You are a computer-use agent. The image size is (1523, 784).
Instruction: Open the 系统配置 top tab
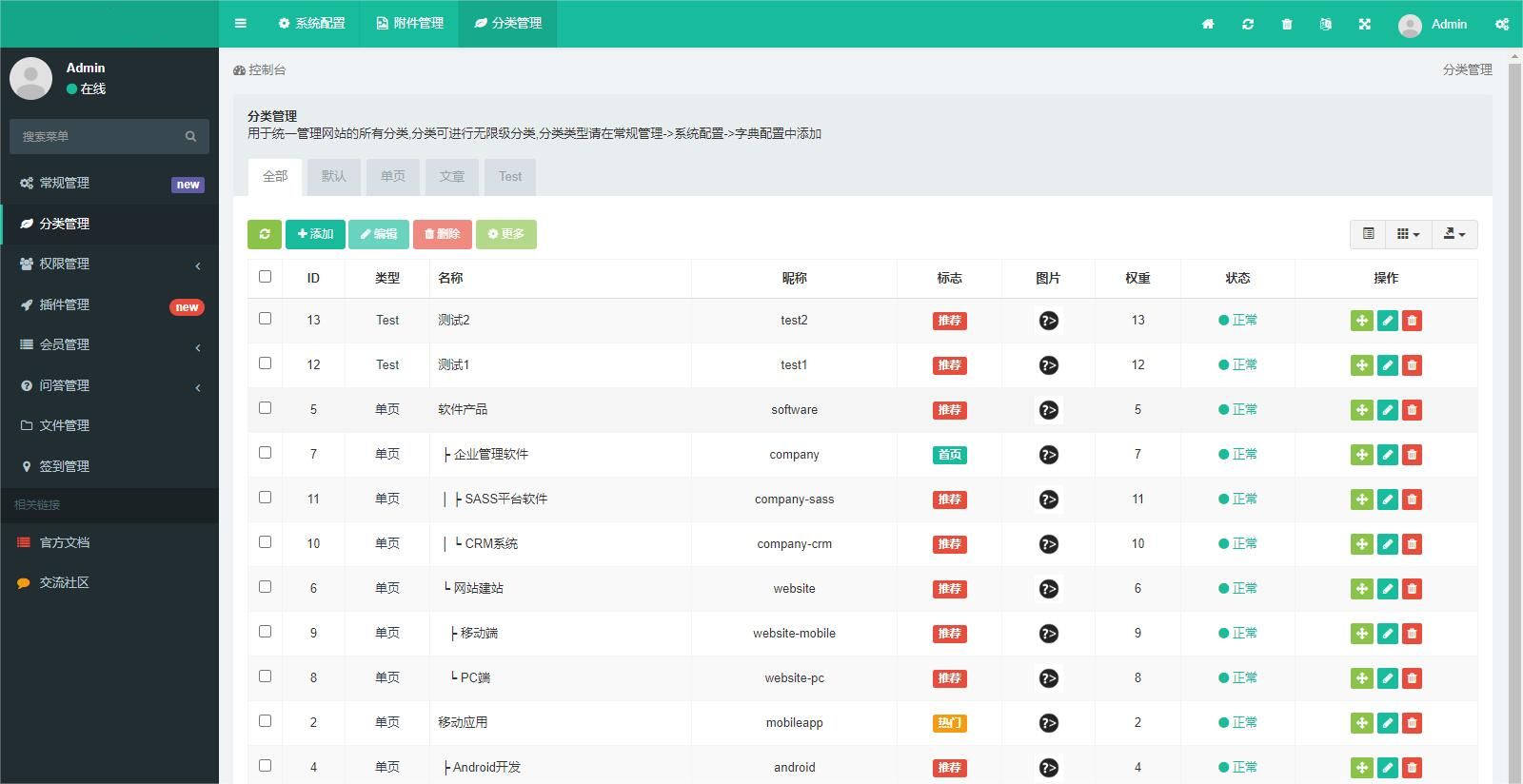tap(311, 24)
